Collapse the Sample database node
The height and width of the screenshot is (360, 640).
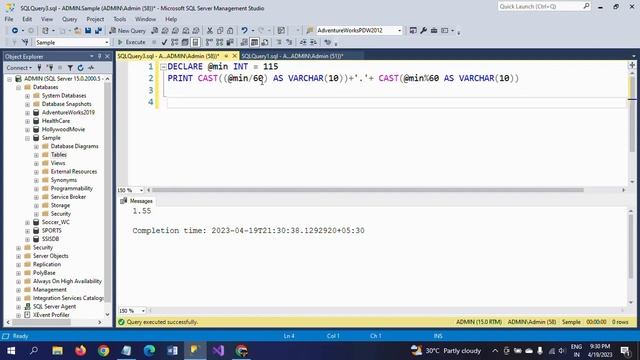click(27, 138)
